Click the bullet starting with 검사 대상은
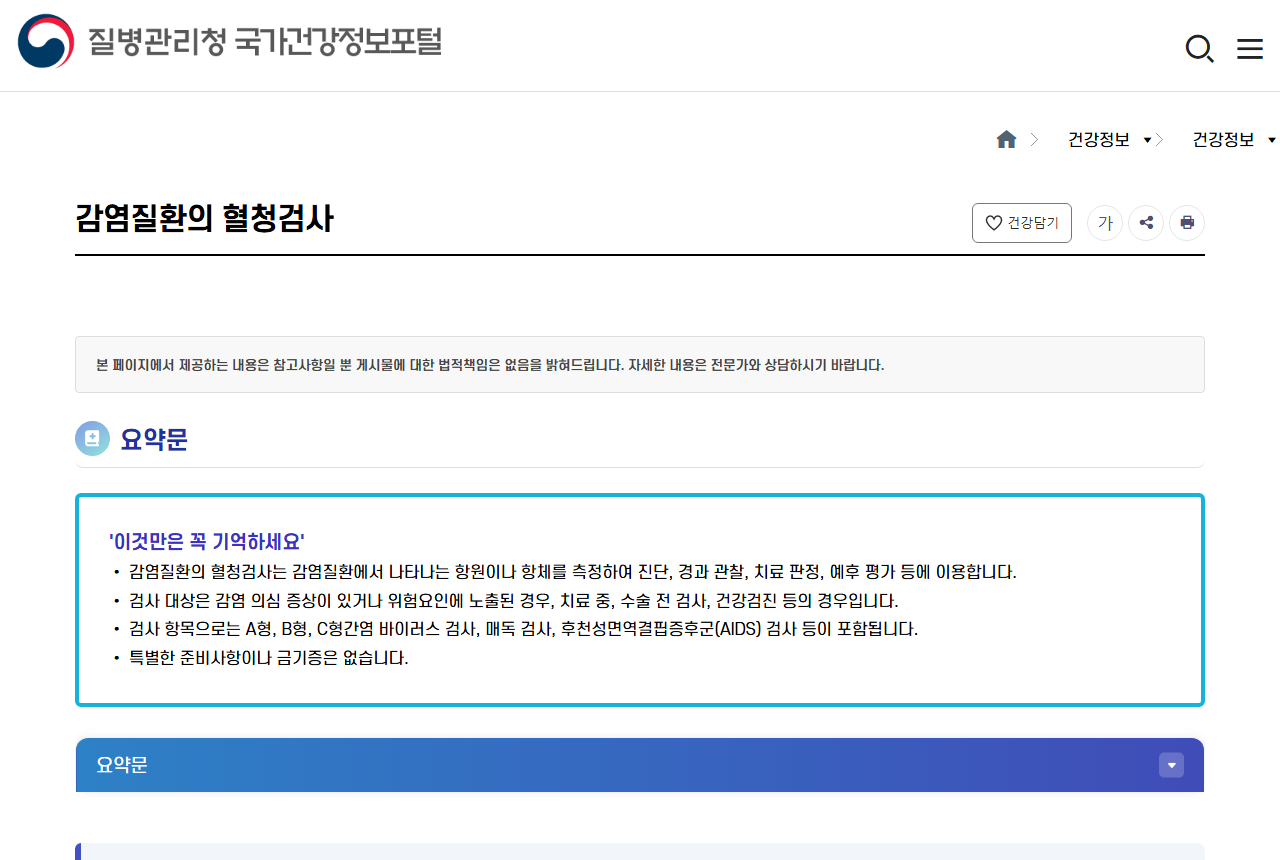Viewport: 1280px width, 860px height. pos(513,601)
